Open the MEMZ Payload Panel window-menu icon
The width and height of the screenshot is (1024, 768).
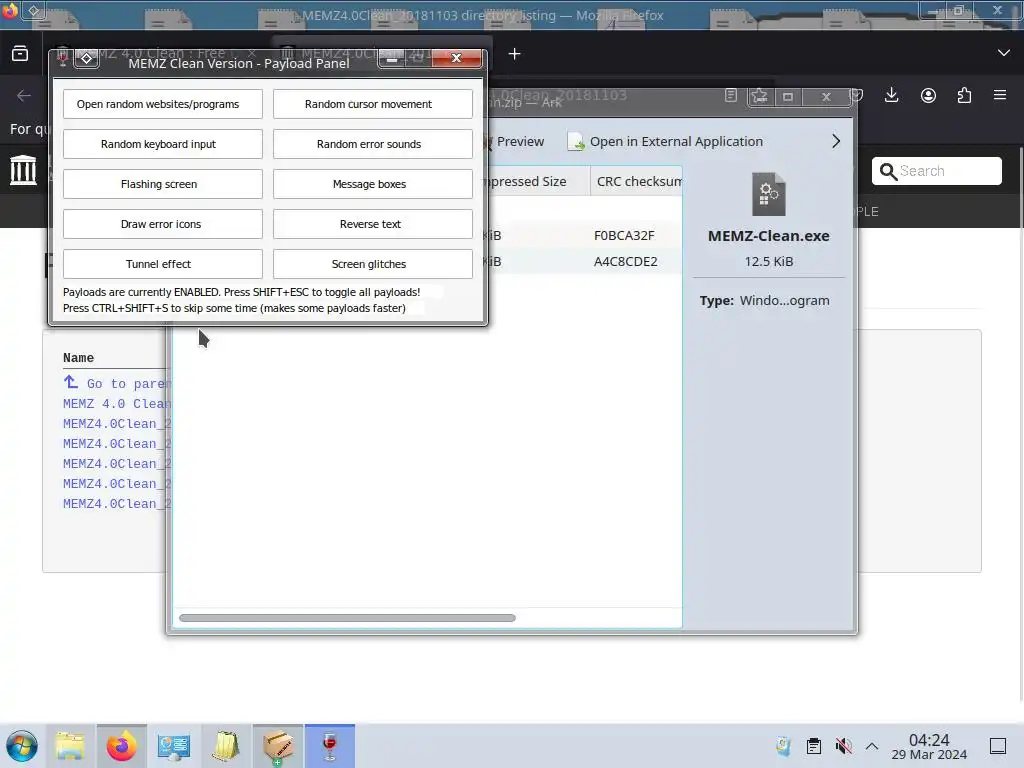(x=86, y=58)
